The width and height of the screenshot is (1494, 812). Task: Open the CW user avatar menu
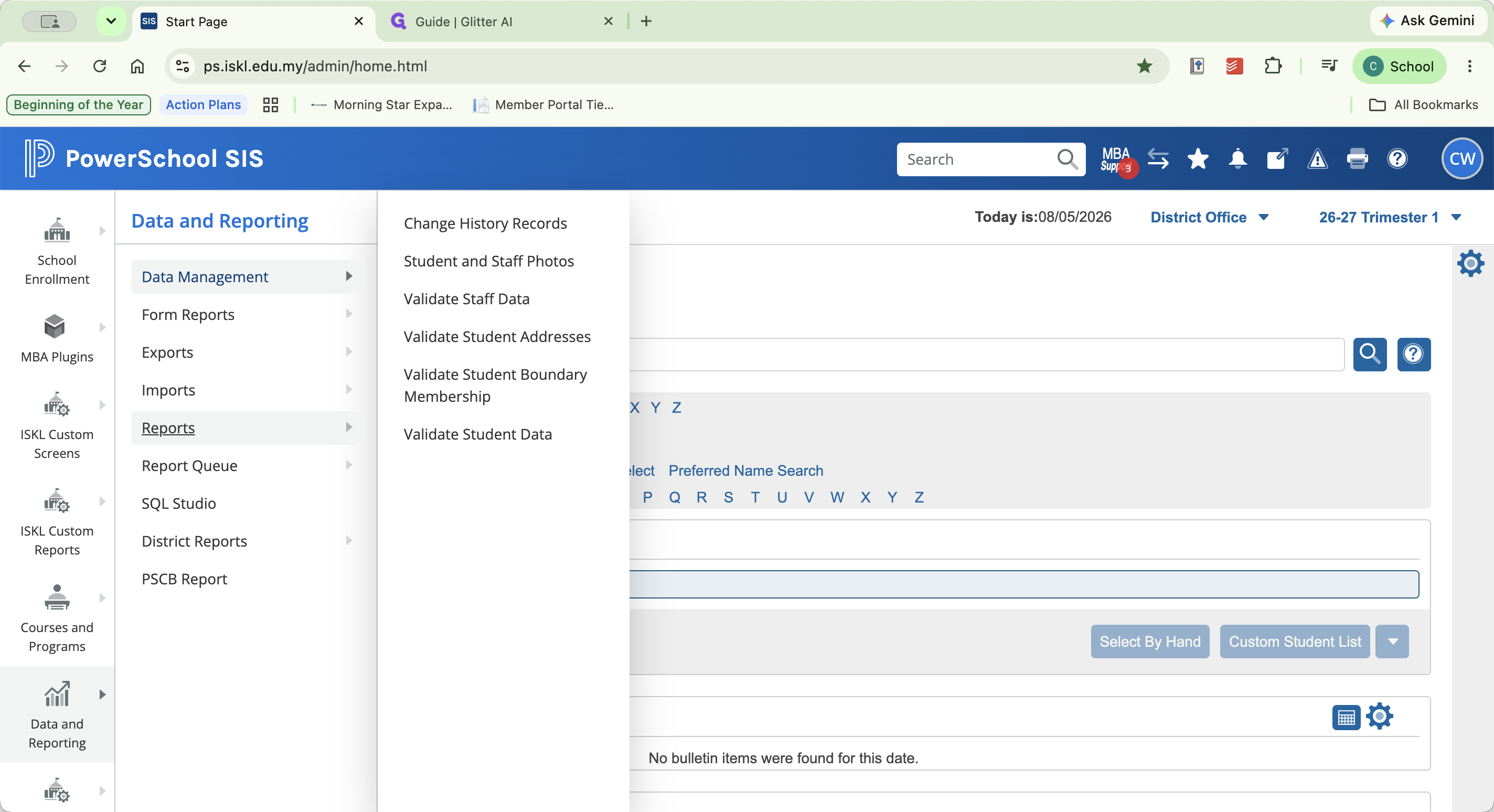[x=1462, y=159]
